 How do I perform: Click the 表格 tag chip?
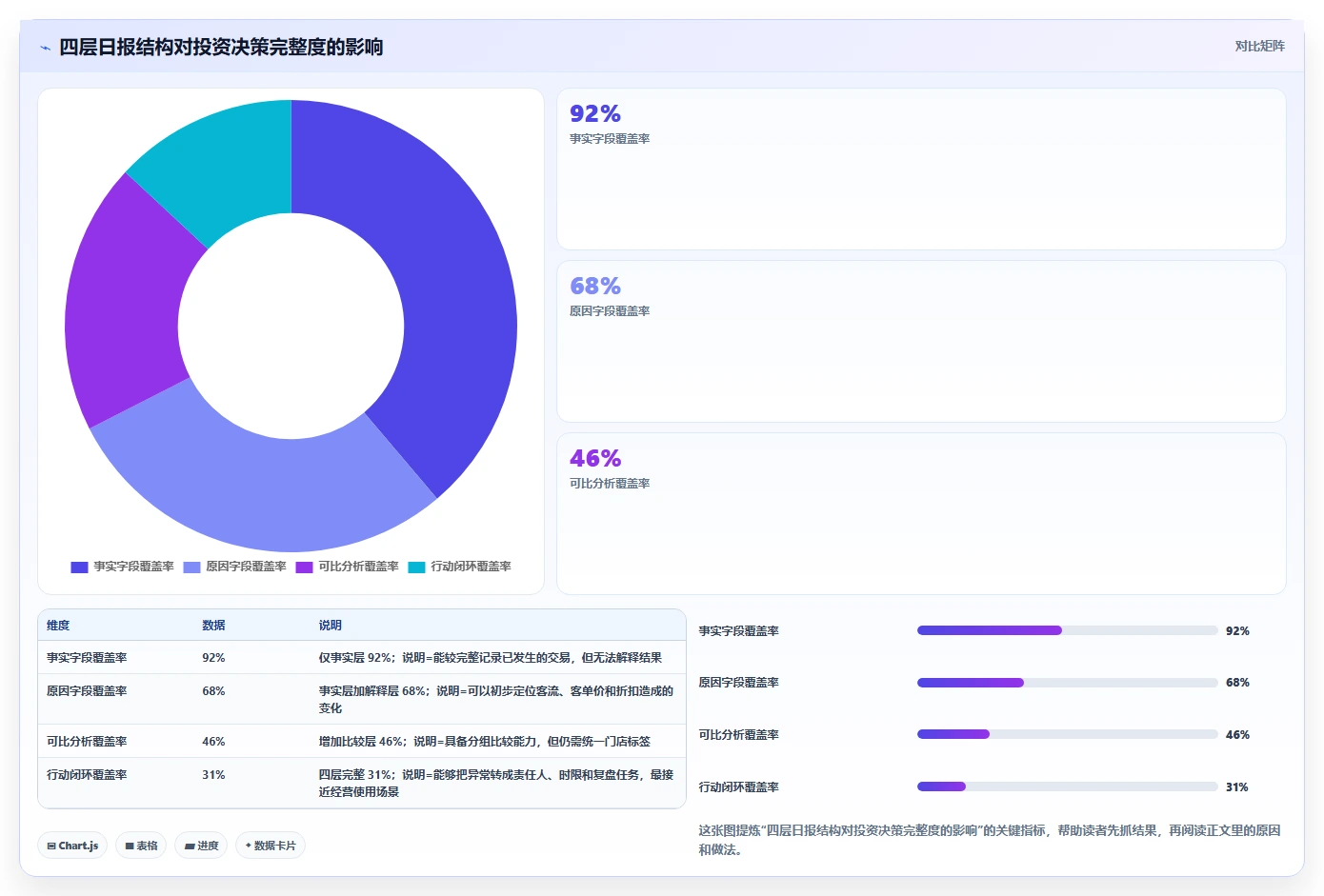click(x=141, y=846)
